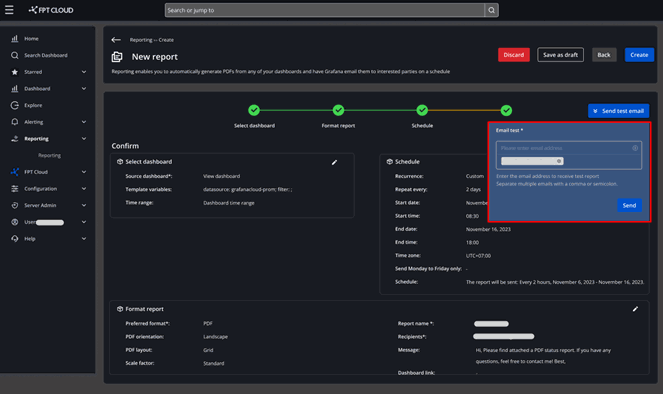
Task: Expand the User menu chevron
Action: (x=84, y=222)
